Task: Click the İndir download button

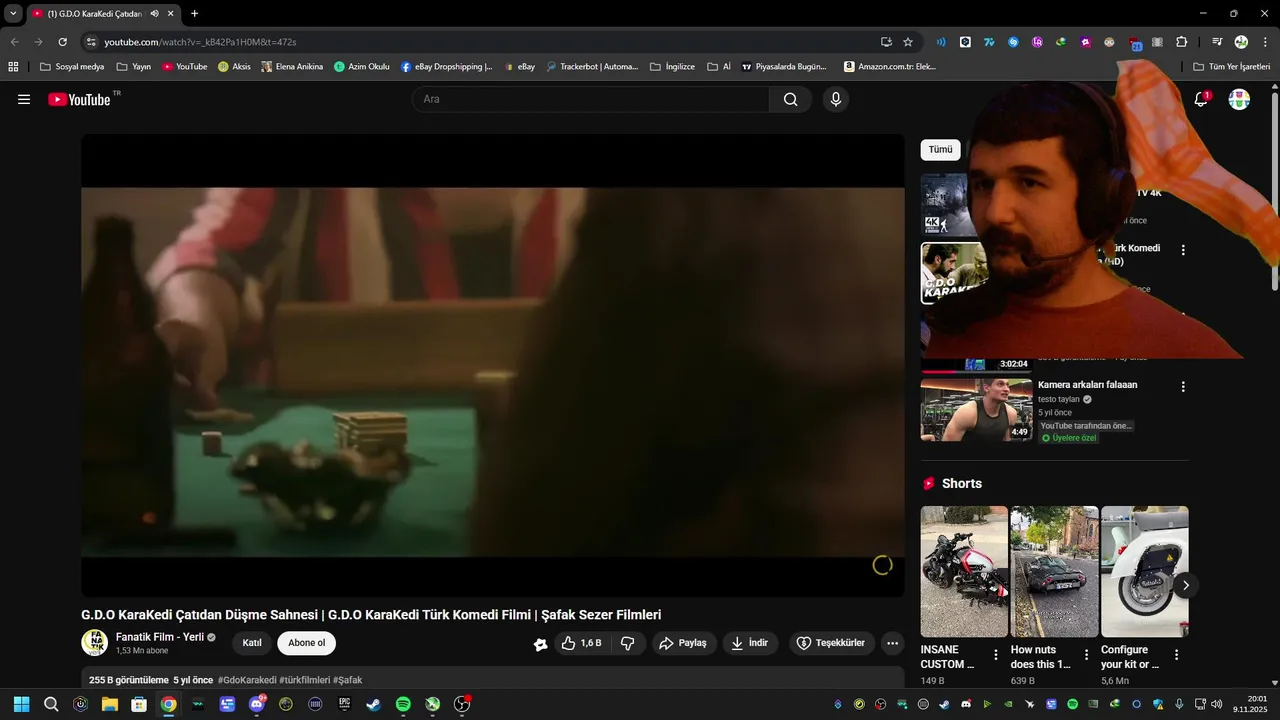Action: (750, 643)
